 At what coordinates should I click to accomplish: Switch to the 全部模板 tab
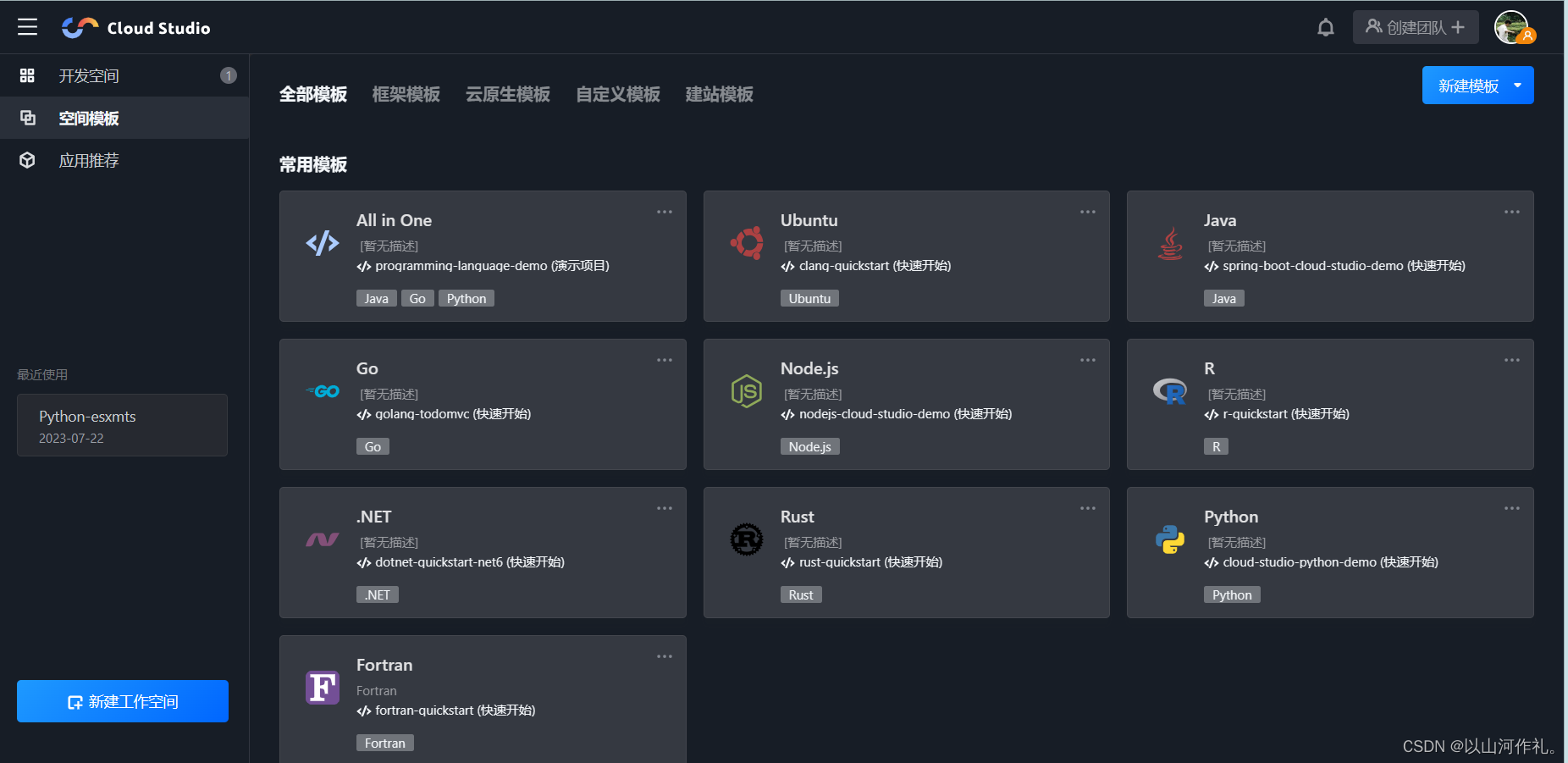(x=313, y=94)
